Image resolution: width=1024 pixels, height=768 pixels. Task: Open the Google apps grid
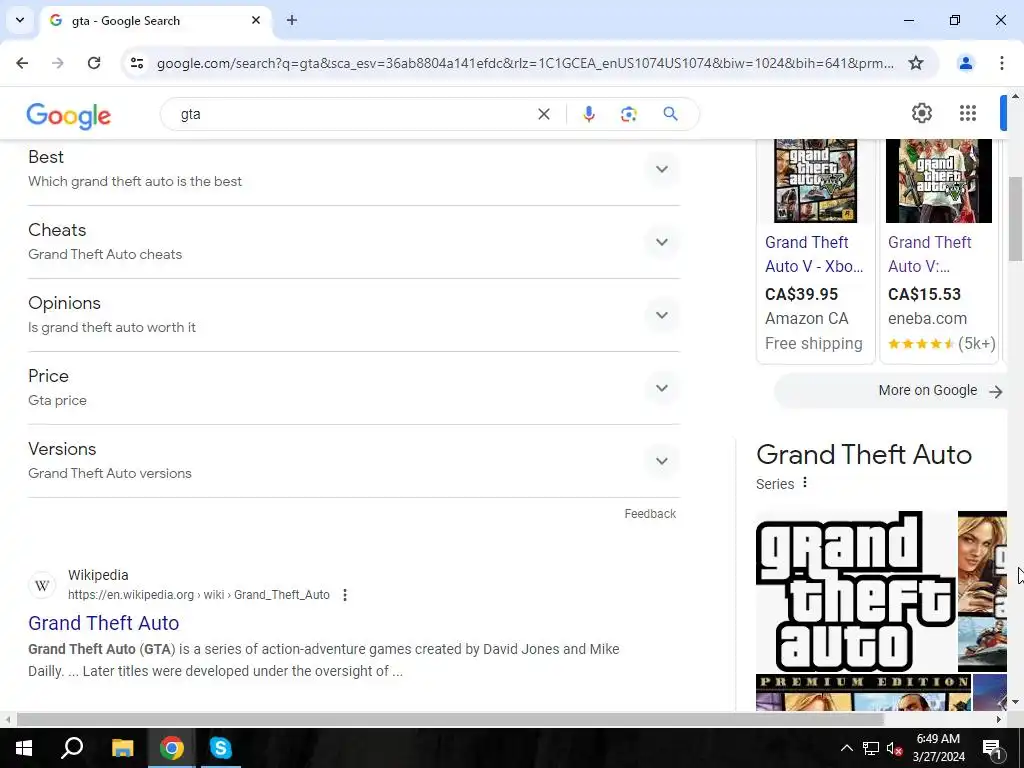point(968,113)
